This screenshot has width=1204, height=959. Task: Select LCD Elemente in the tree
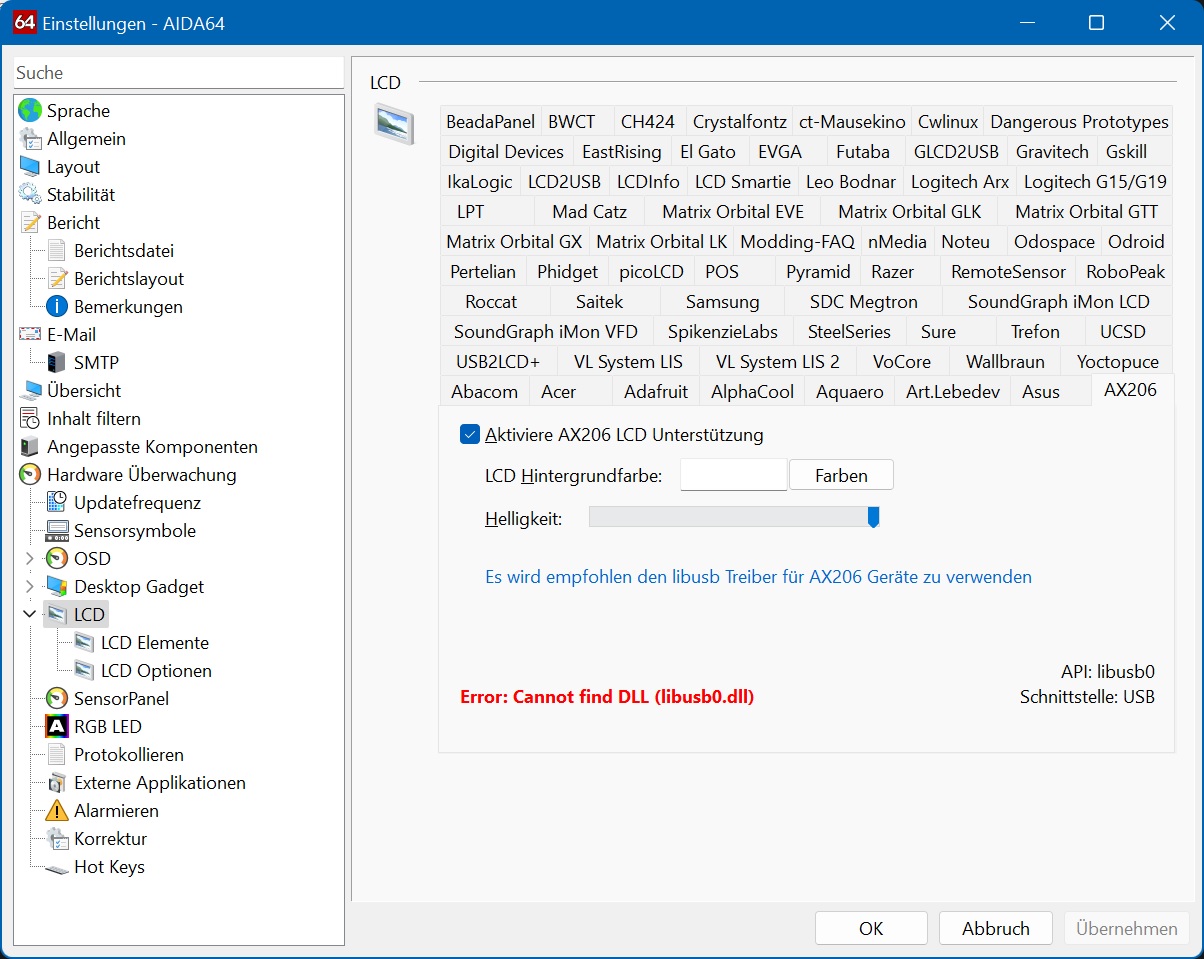click(x=155, y=643)
